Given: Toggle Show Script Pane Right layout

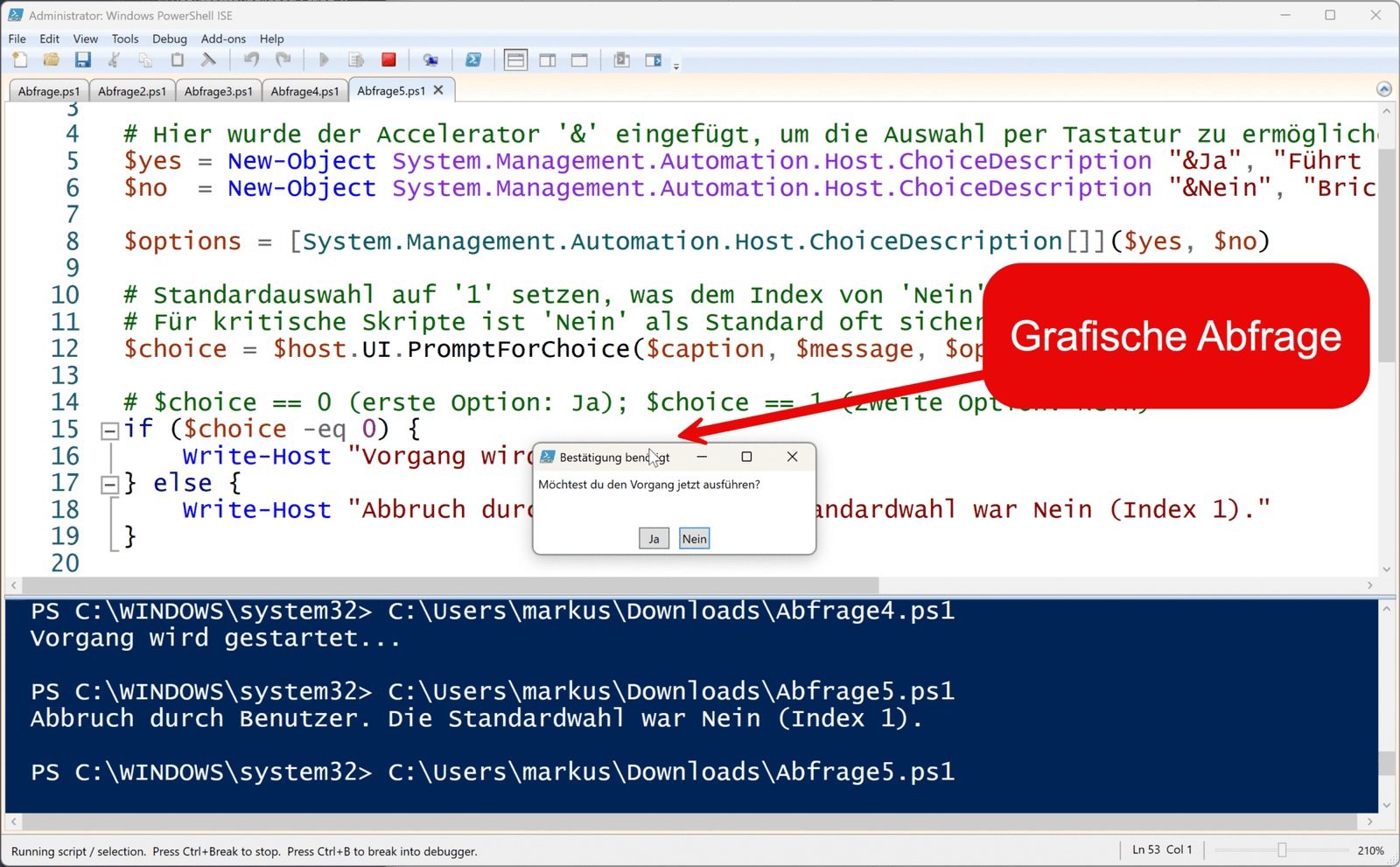Looking at the screenshot, I should pos(548,59).
